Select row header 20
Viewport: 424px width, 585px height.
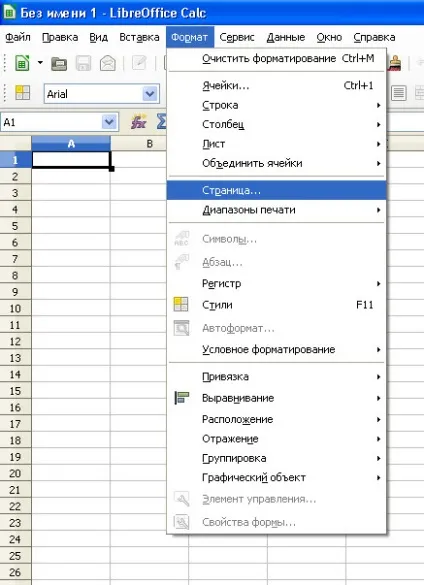click(x=15, y=473)
